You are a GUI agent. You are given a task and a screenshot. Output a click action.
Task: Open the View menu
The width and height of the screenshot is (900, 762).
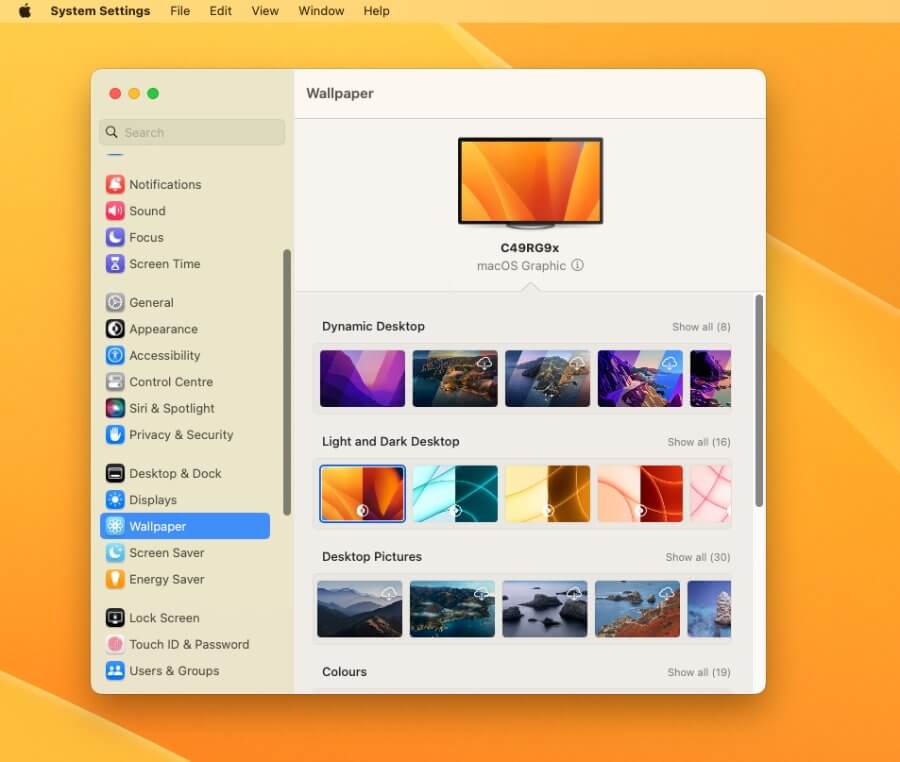[264, 11]
